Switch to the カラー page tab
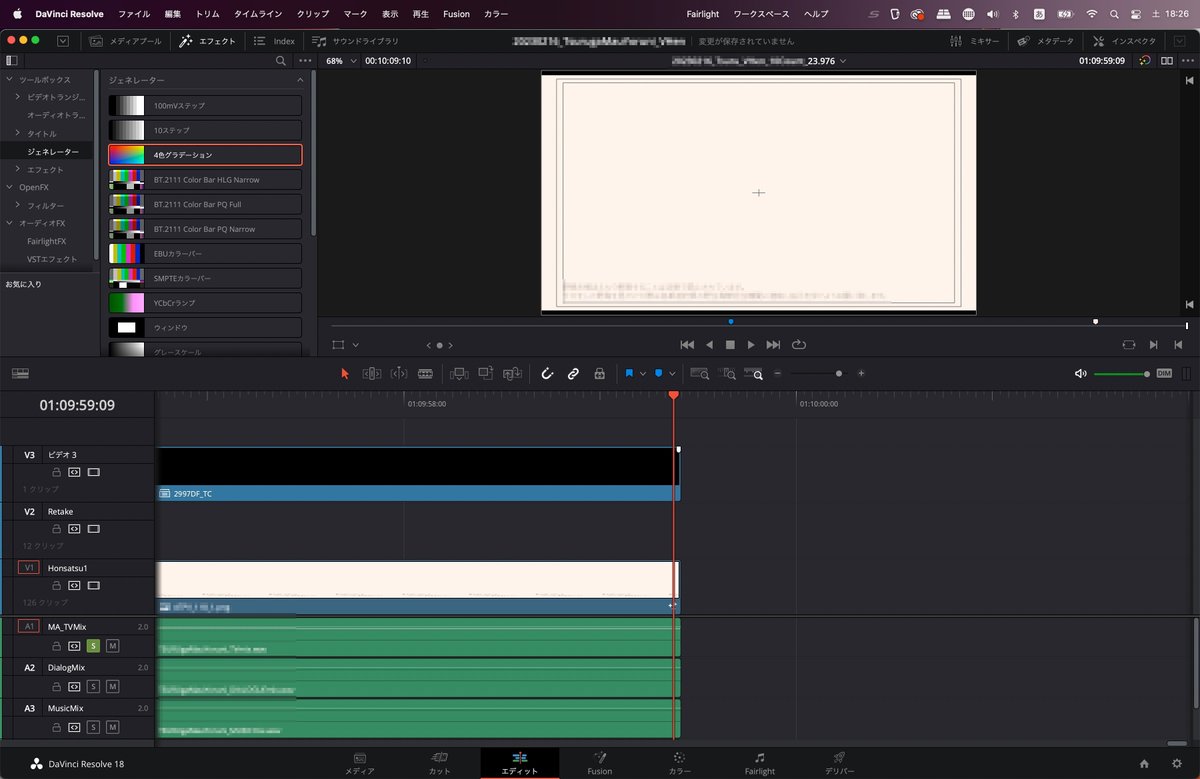1200x779 pixels. pos(679,763)
